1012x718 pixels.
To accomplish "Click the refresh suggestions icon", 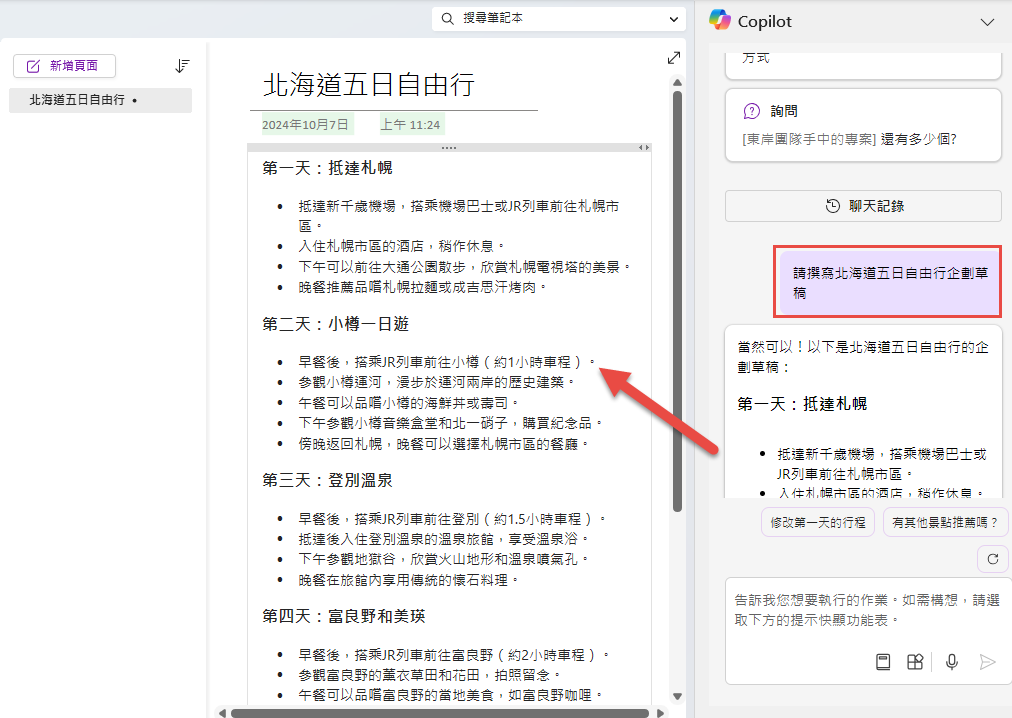I will [993, 559].
